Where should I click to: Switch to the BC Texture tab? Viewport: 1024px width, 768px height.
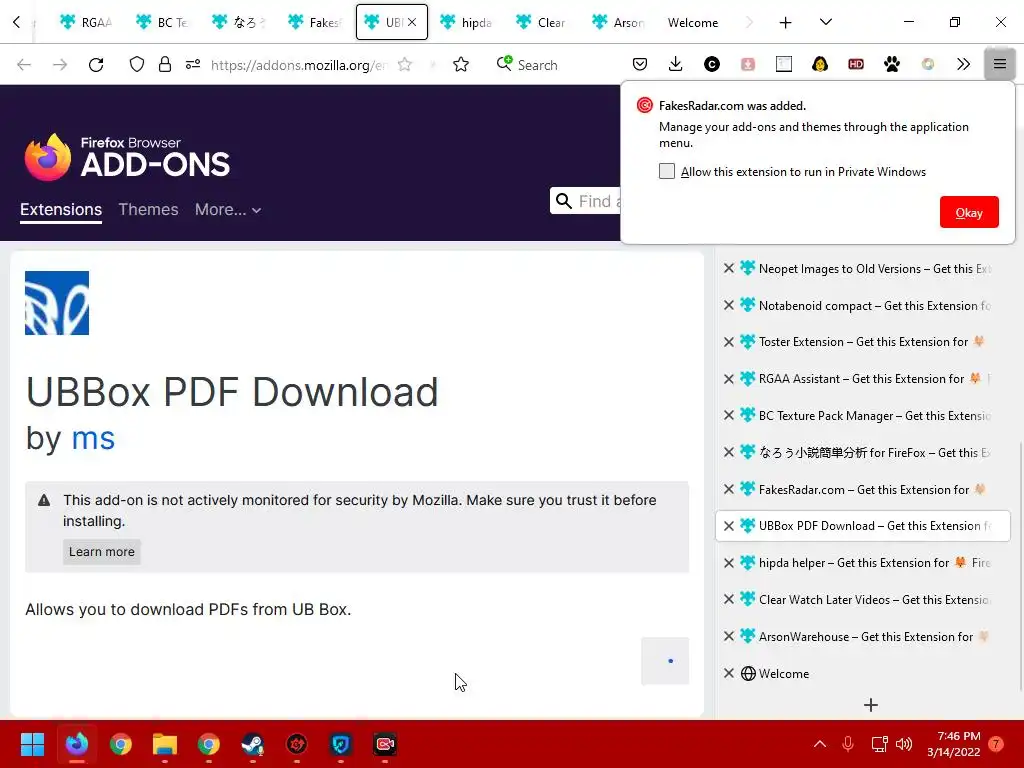click(162, 22)
